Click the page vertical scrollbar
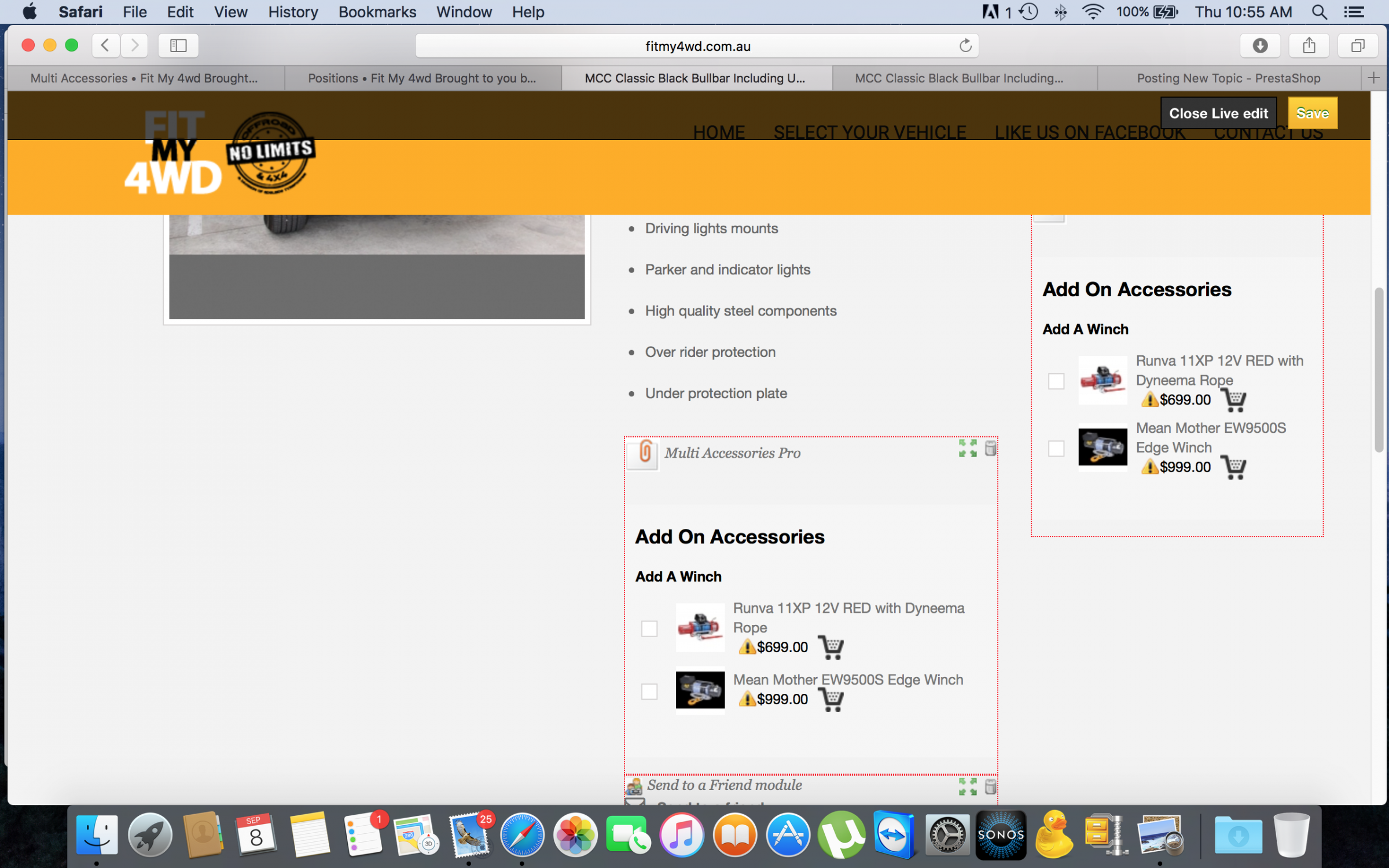 [1379, 370]
